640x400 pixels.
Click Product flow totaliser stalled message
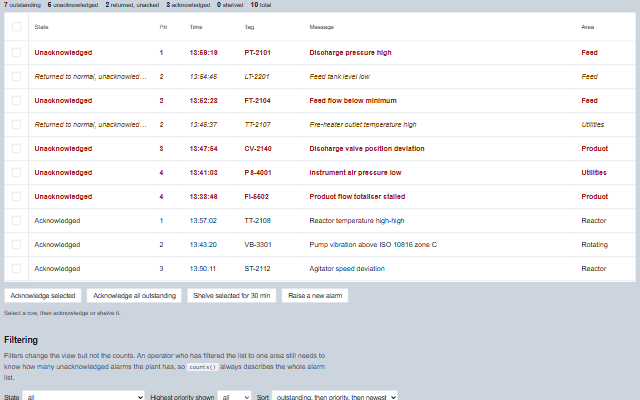click(x=357, y=196)
